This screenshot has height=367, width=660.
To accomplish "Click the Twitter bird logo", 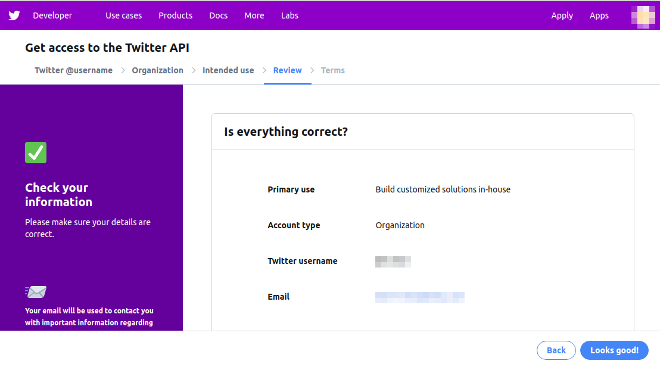I will pos(14,16).
